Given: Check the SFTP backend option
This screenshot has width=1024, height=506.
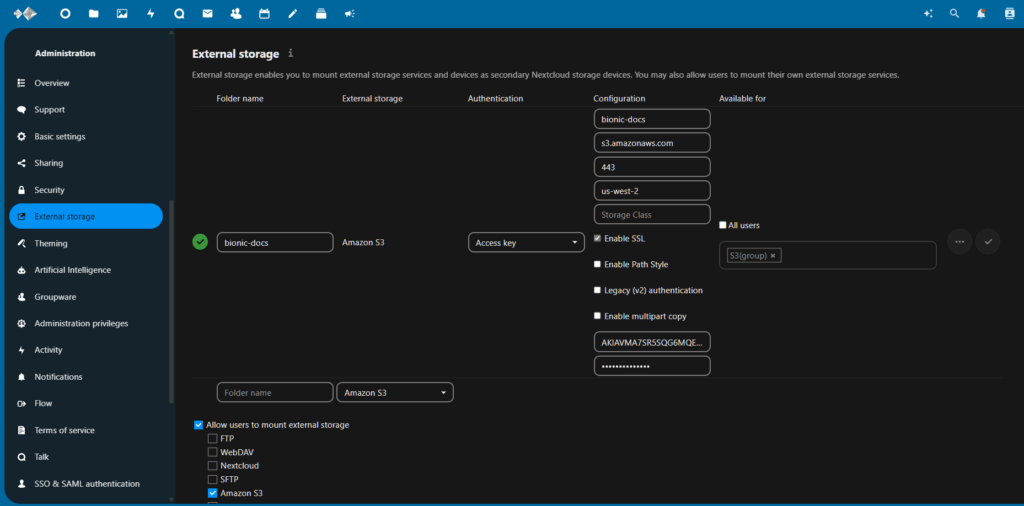Looking at the screenshot, I should coord(212,479).
